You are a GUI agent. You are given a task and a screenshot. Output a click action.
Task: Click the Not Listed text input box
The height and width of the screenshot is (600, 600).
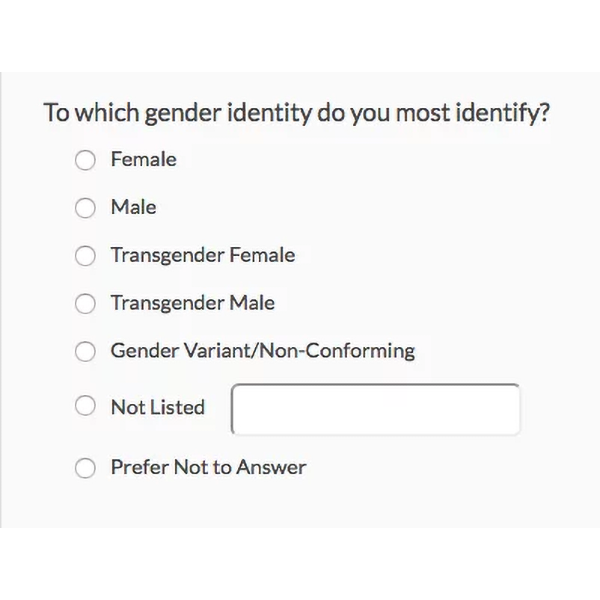pyautogui.click(x=375, y=409)
